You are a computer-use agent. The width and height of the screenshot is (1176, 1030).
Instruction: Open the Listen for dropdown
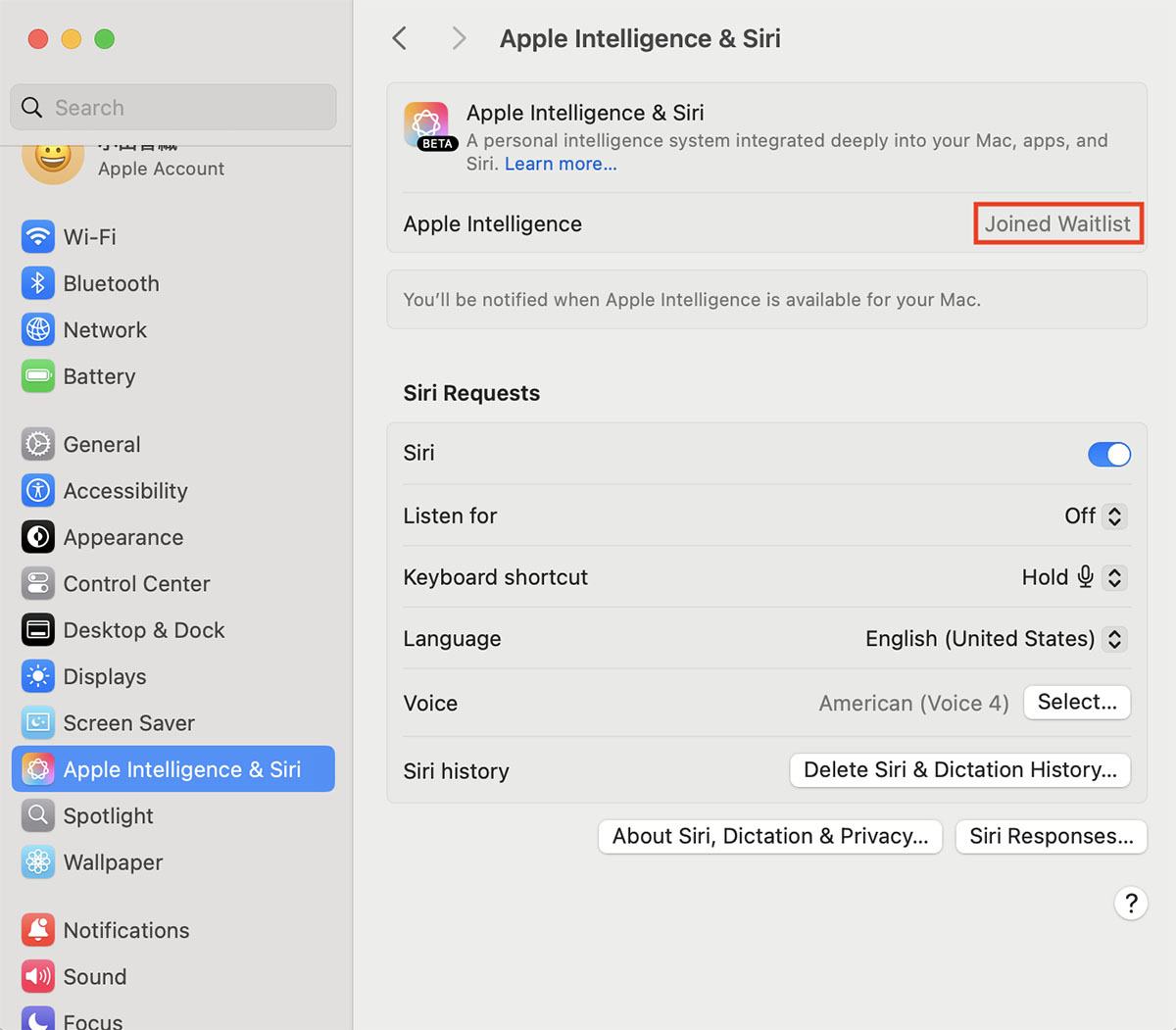coord(1096,516)
